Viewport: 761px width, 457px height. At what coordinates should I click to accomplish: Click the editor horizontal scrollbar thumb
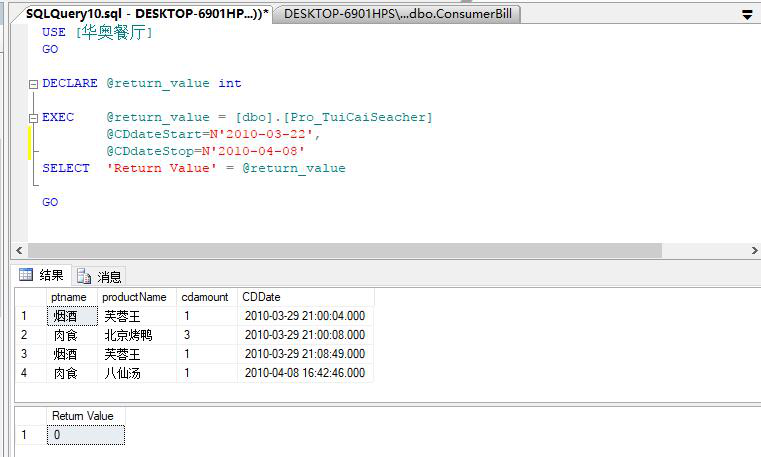[345, 250]
